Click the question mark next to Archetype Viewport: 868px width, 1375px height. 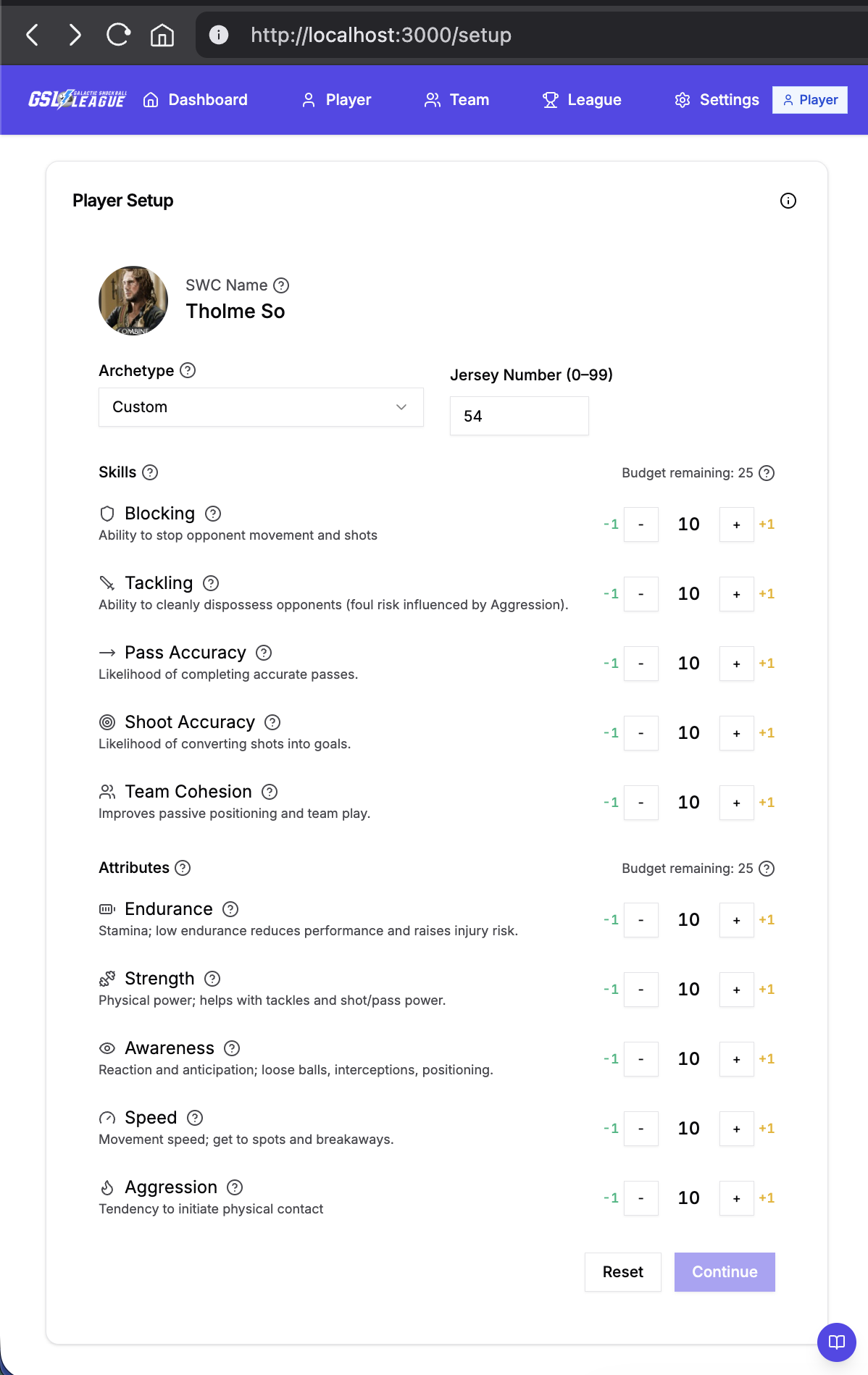tap(188, 370)
